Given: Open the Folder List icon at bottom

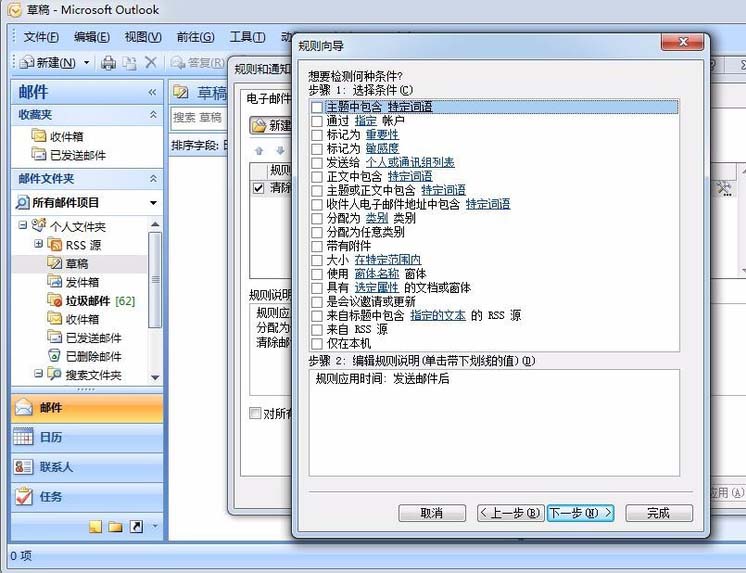Looking at the screenshot, I should (115, 526).
